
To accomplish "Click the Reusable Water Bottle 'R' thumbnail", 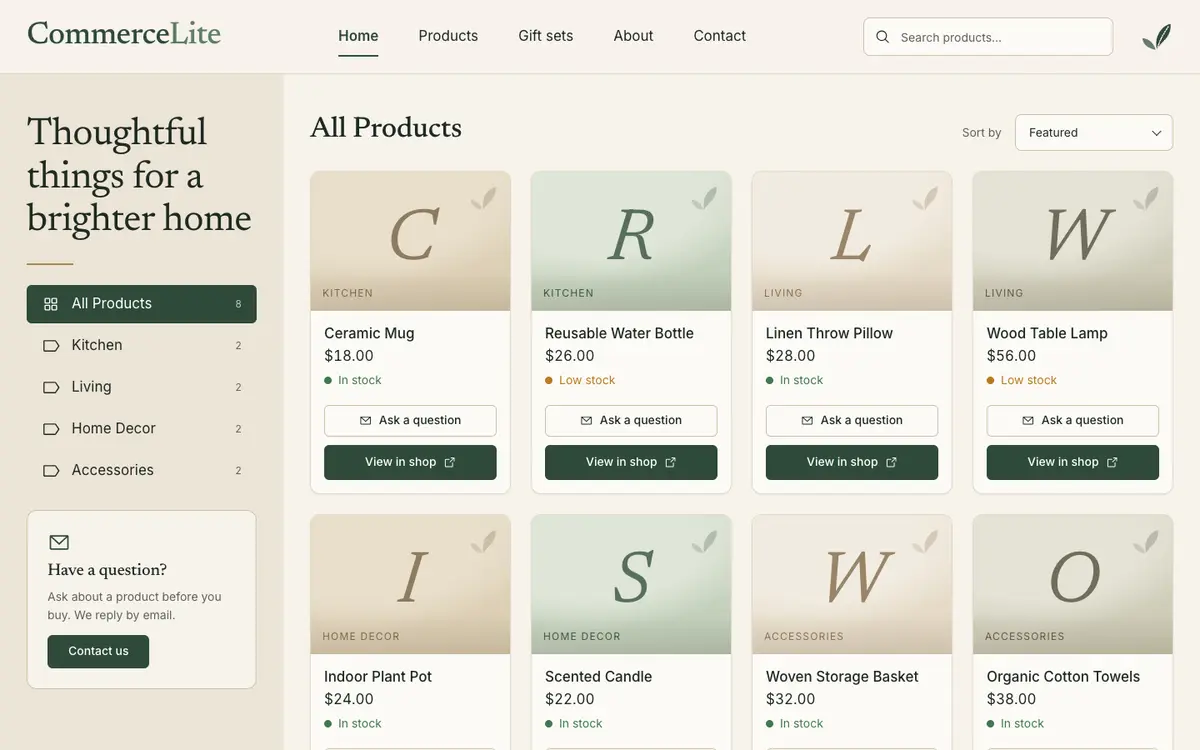I will coord(631,241).
